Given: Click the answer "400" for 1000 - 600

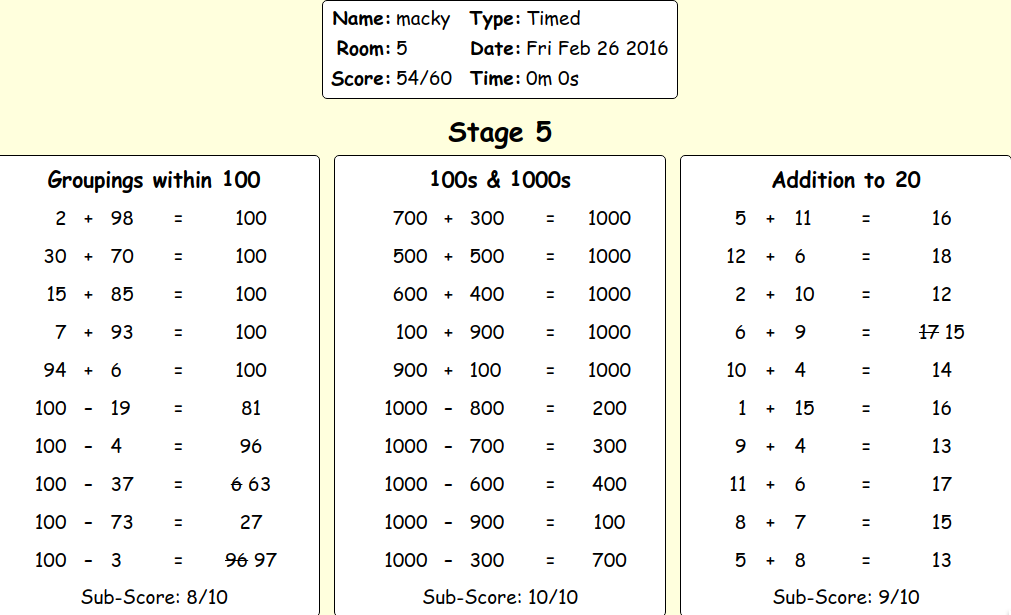Looking at the screenshot, I should pyautogui.click(x=609, y=484).
